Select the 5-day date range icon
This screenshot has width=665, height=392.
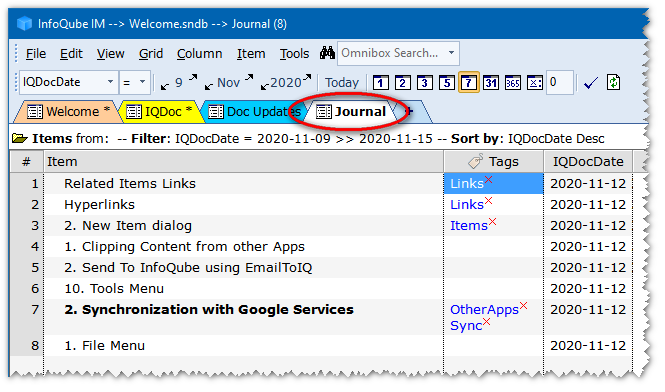click(447, 83)
